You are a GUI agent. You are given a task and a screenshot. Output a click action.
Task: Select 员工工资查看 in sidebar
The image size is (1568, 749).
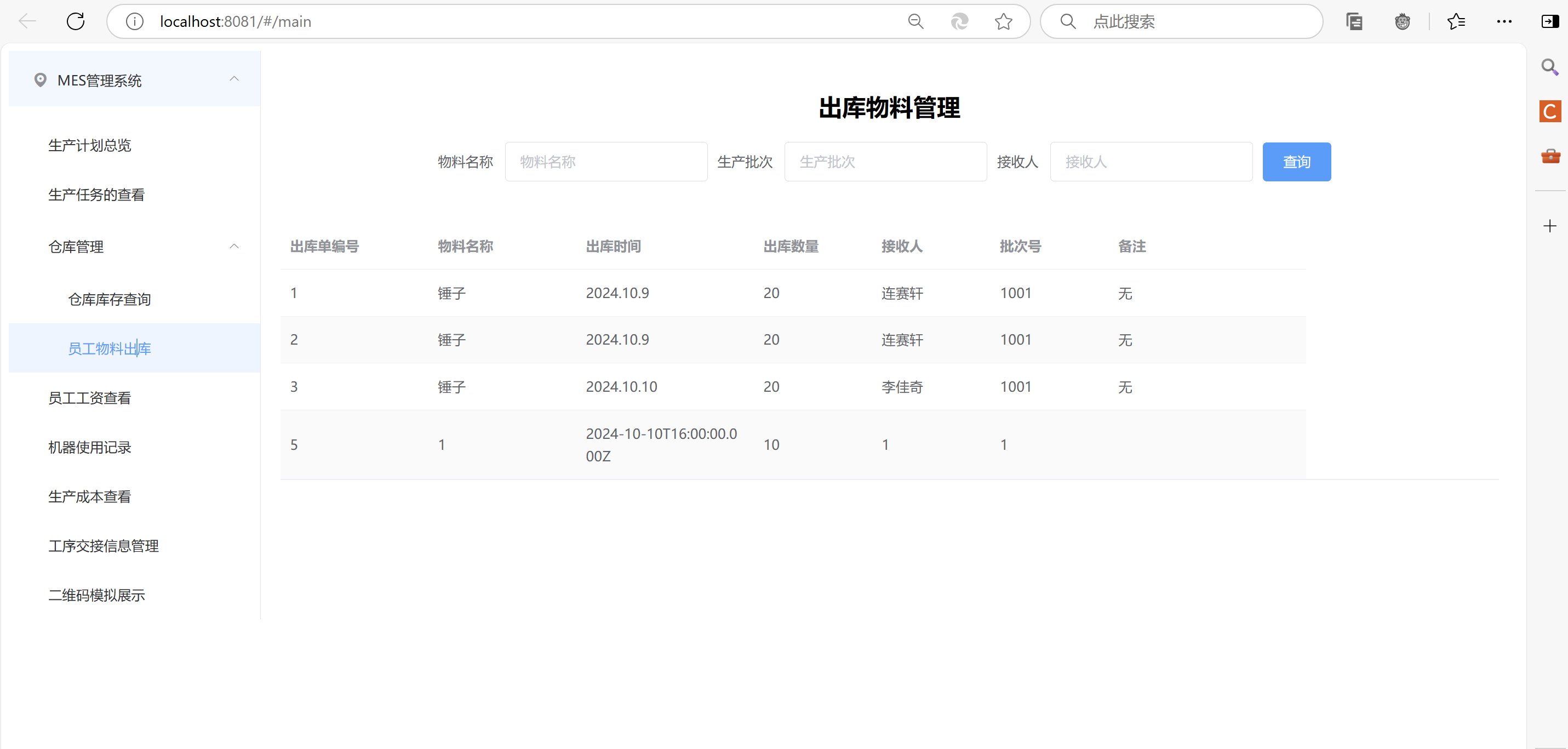(89, 398)
